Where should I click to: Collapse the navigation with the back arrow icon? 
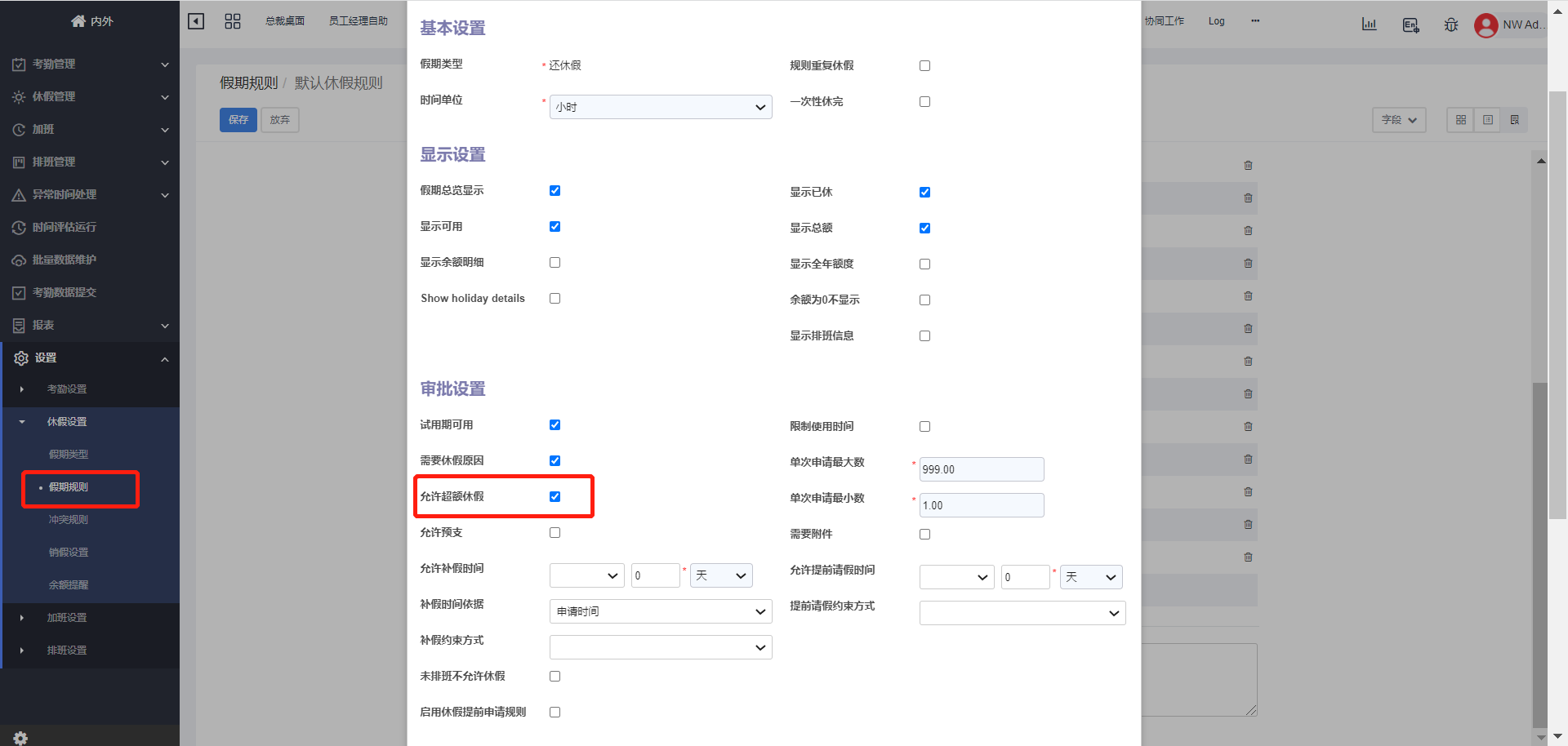click(x=196, y=20)
